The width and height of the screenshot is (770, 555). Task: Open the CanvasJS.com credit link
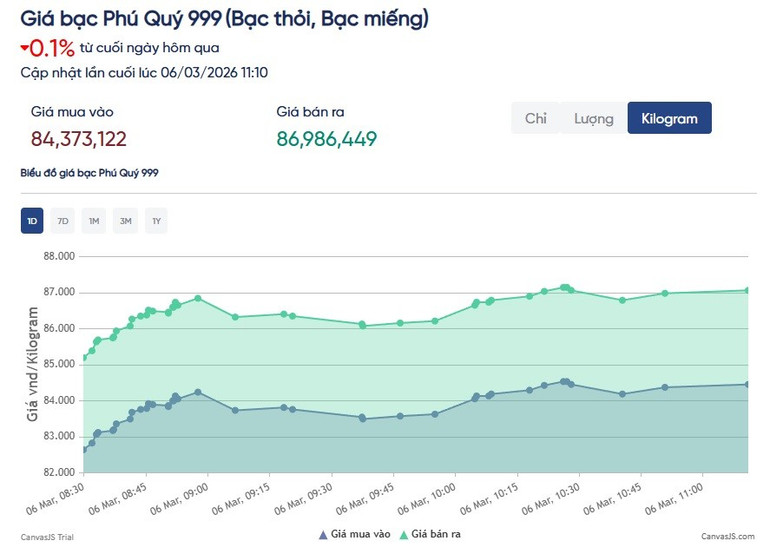tap(725, 537)
